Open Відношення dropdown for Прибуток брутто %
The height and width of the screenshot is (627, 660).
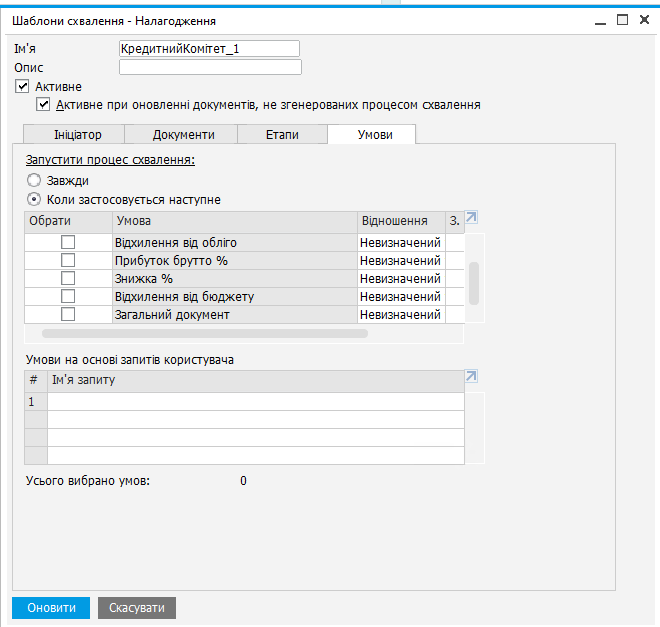coord(400,261)
